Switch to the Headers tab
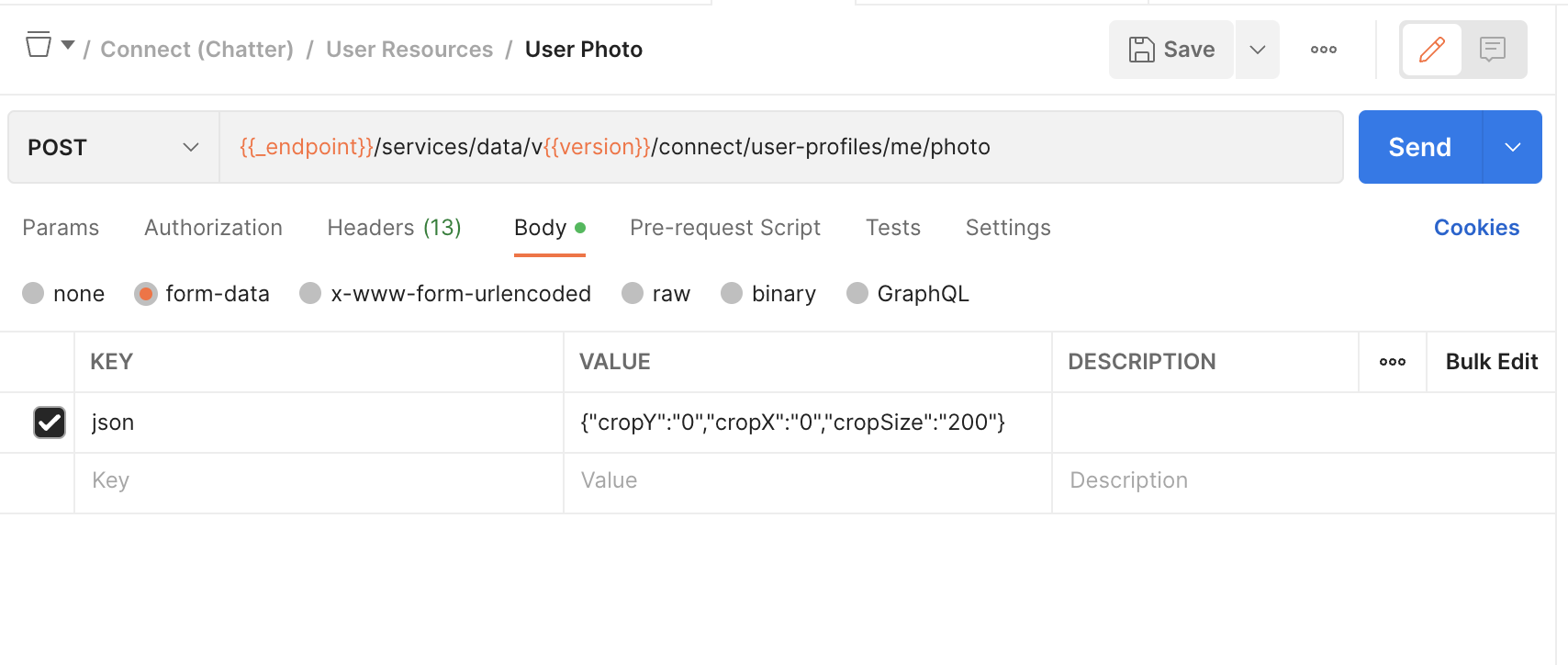The height and width of the screenshot is (665, 1568). 394,228
